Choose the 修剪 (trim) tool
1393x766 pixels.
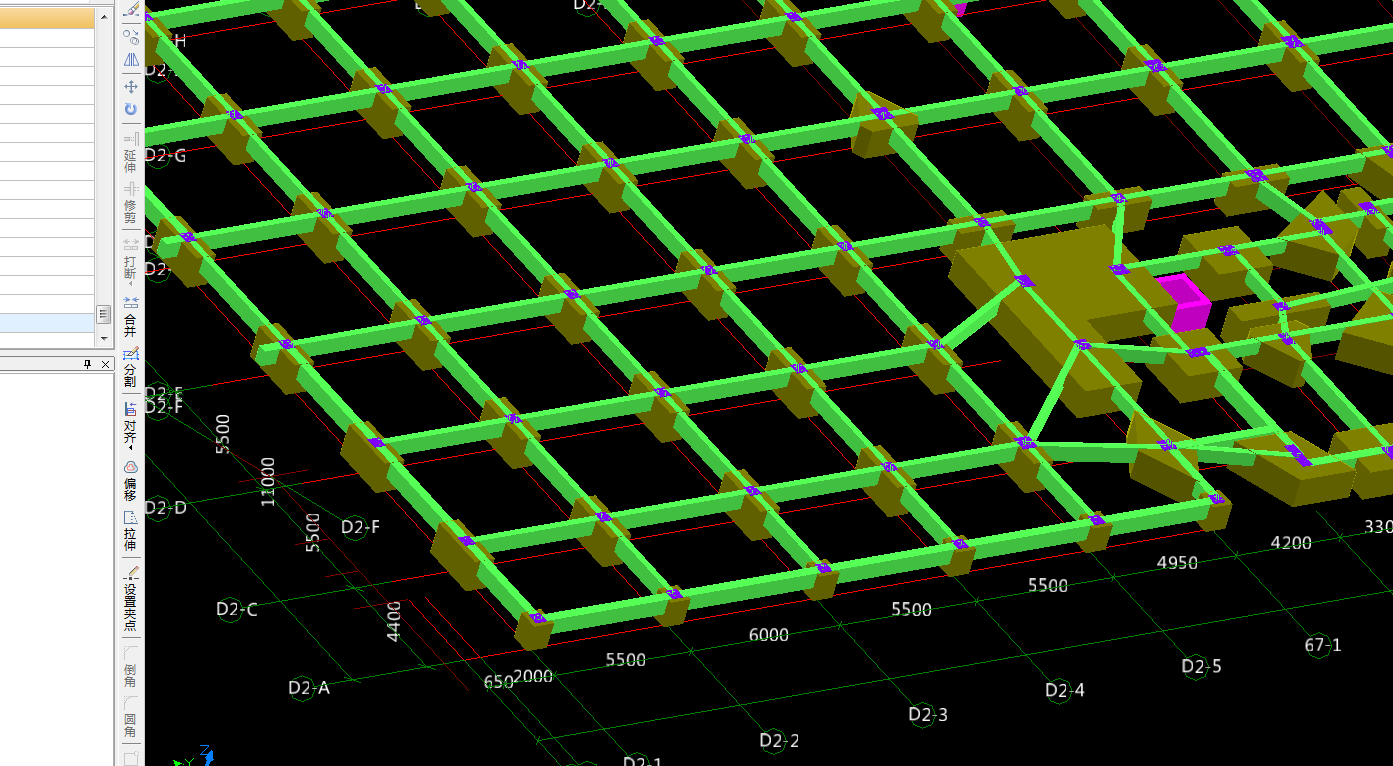(x=131, y=203)
